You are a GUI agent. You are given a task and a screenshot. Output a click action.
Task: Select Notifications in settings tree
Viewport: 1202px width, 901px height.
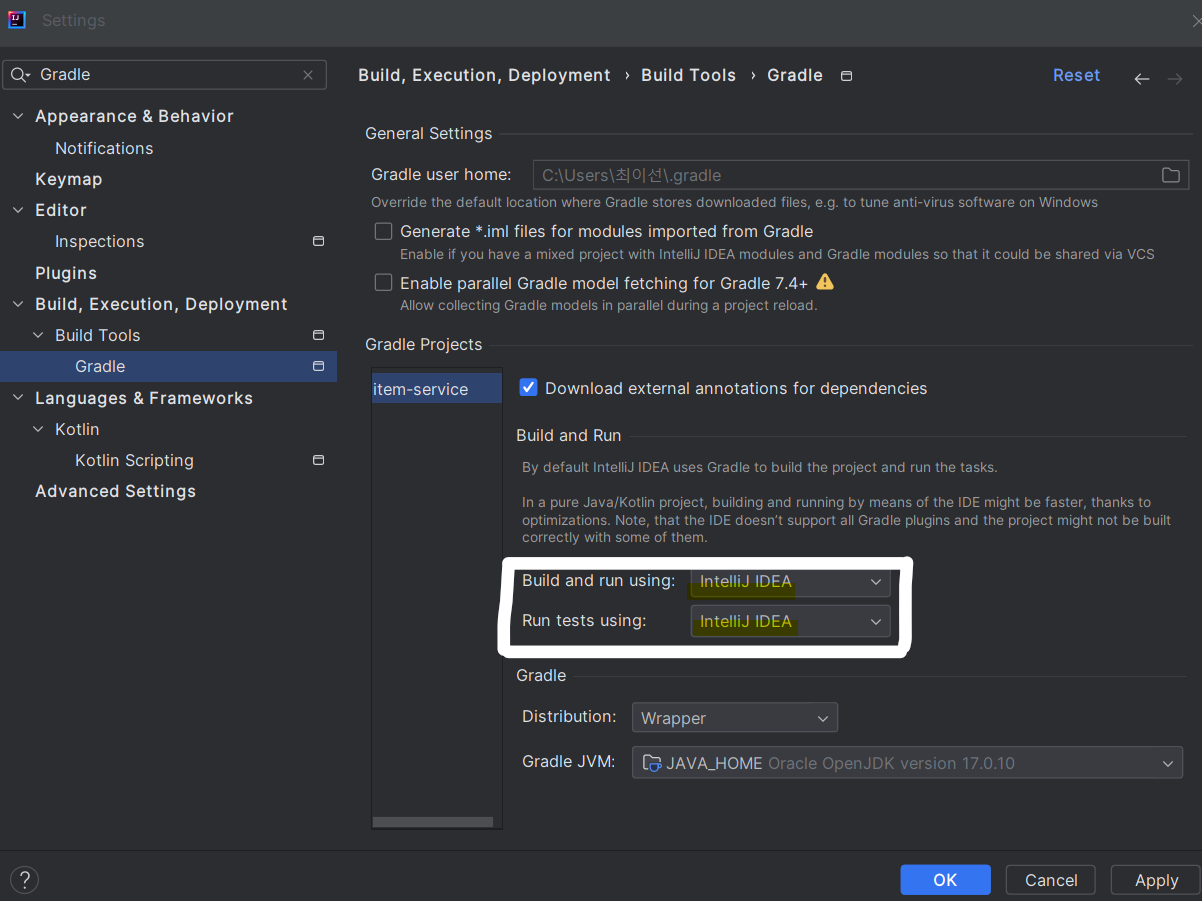104,148
